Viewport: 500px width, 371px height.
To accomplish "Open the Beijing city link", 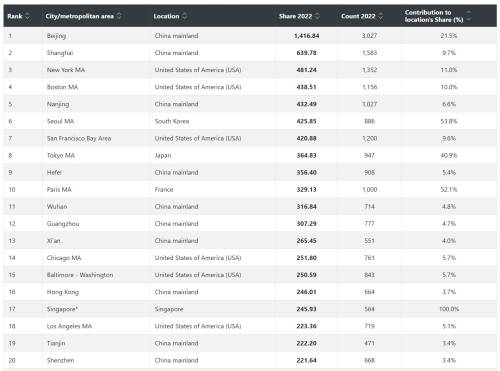I will click(56, 36).
